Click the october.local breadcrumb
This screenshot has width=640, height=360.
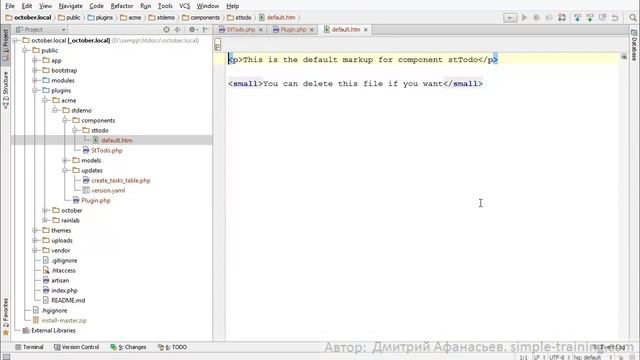click(x=29, y=18)
